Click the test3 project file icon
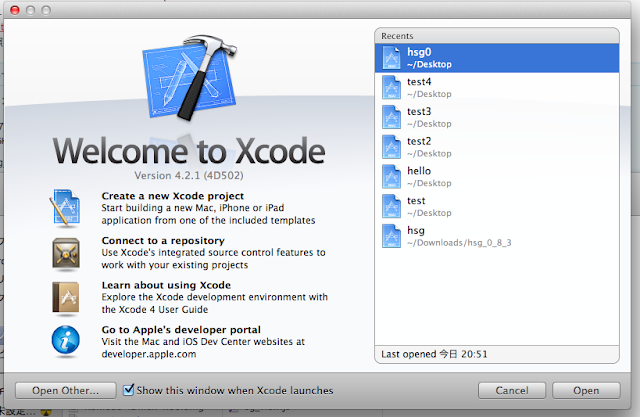The image size is (640, 417). tap(391, 117)
